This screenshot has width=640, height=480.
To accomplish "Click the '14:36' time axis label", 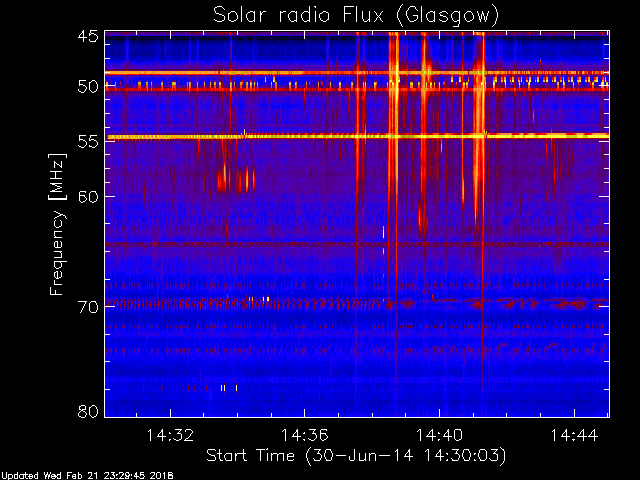I will (x=304, y=435).
